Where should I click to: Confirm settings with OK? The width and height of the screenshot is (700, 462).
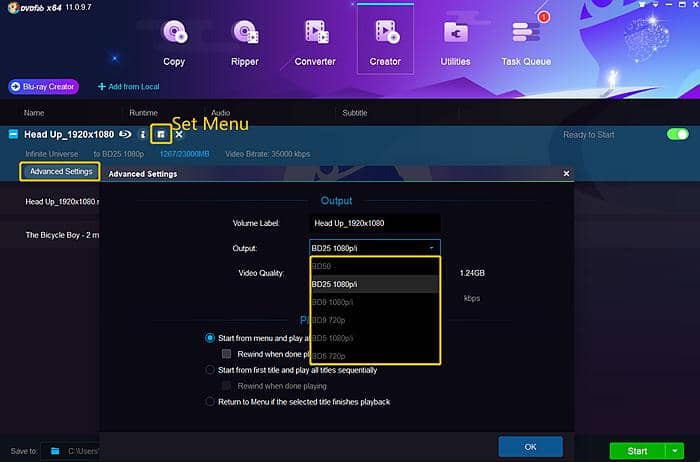[x=530, y=447]
